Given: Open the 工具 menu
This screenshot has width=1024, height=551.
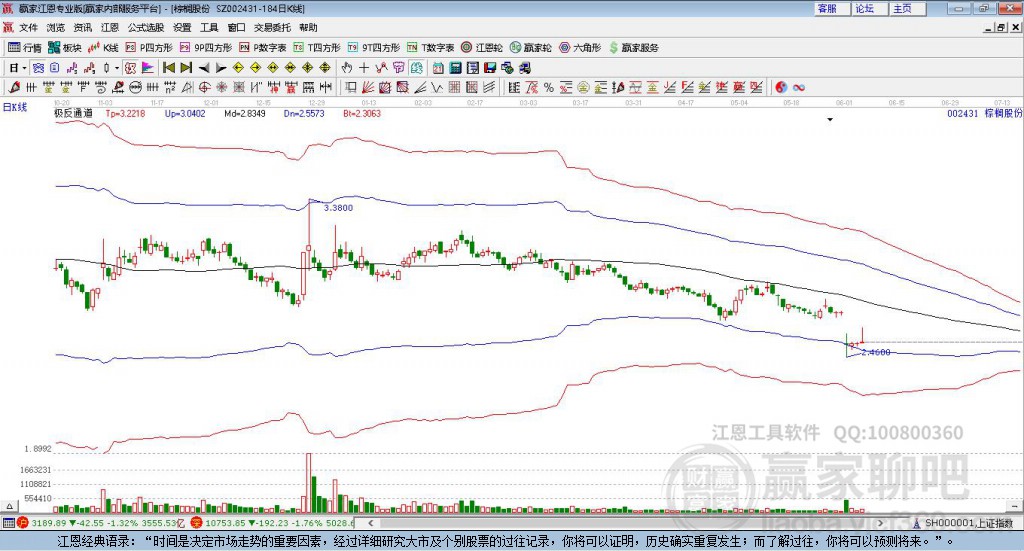Looking at the screenshot, I should 209,27.
